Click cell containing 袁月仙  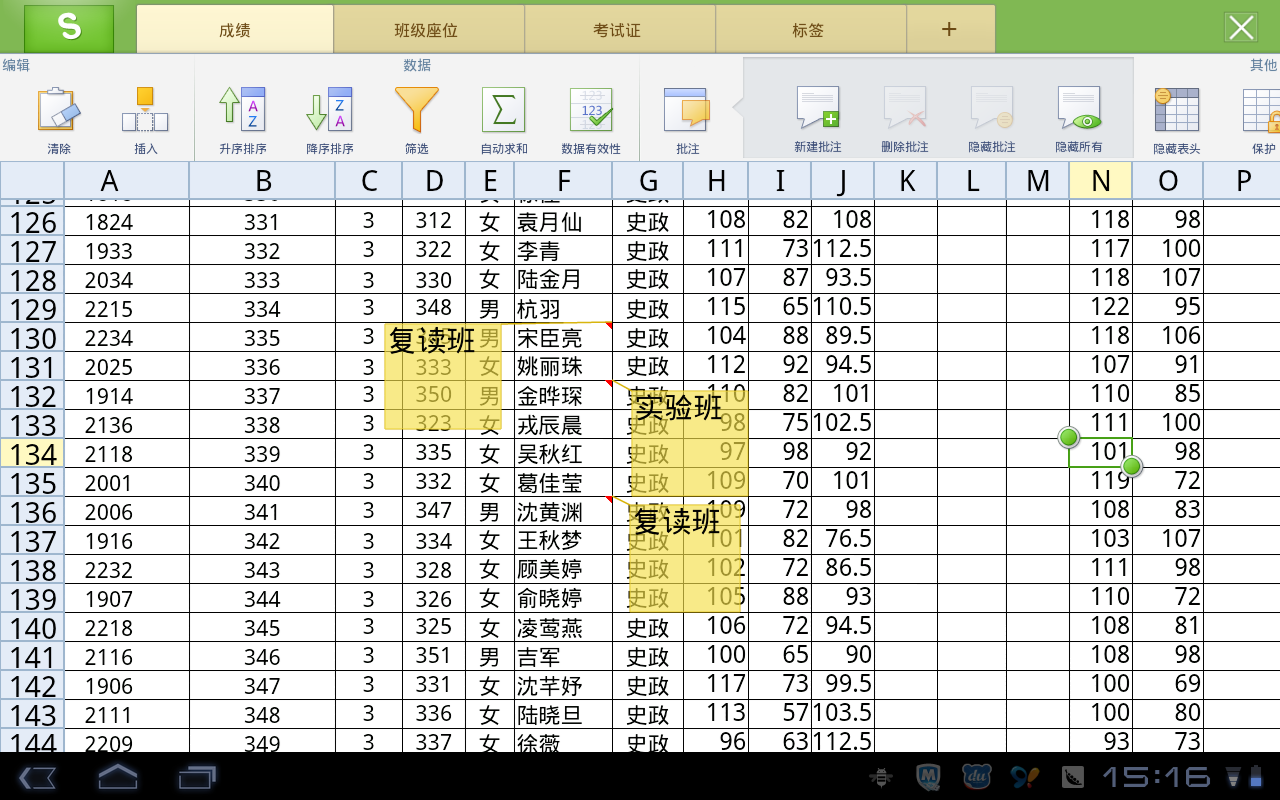pos(563,221)
